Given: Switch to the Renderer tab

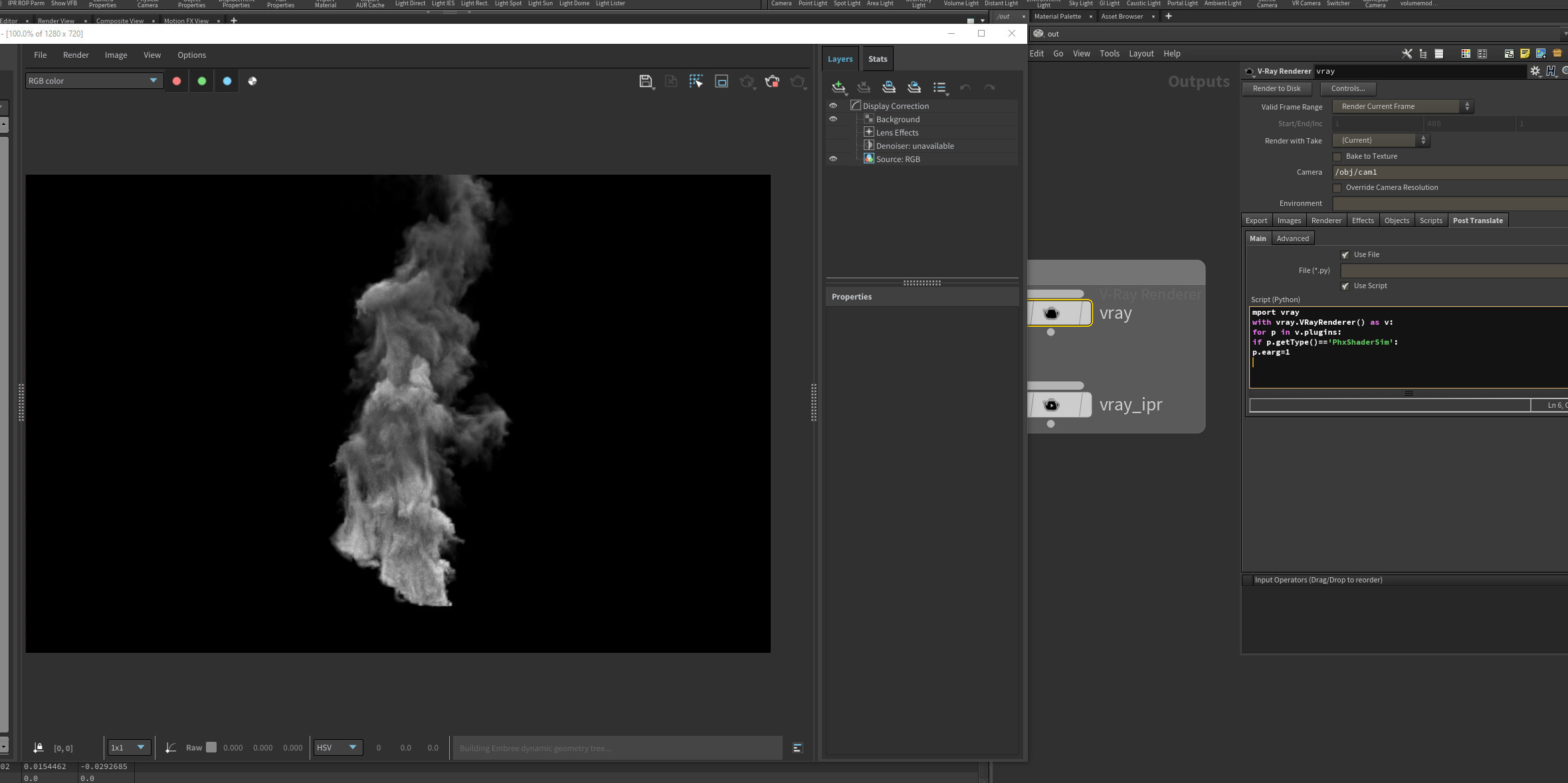Looking at the screenshot, I should tap(1326, 220).
